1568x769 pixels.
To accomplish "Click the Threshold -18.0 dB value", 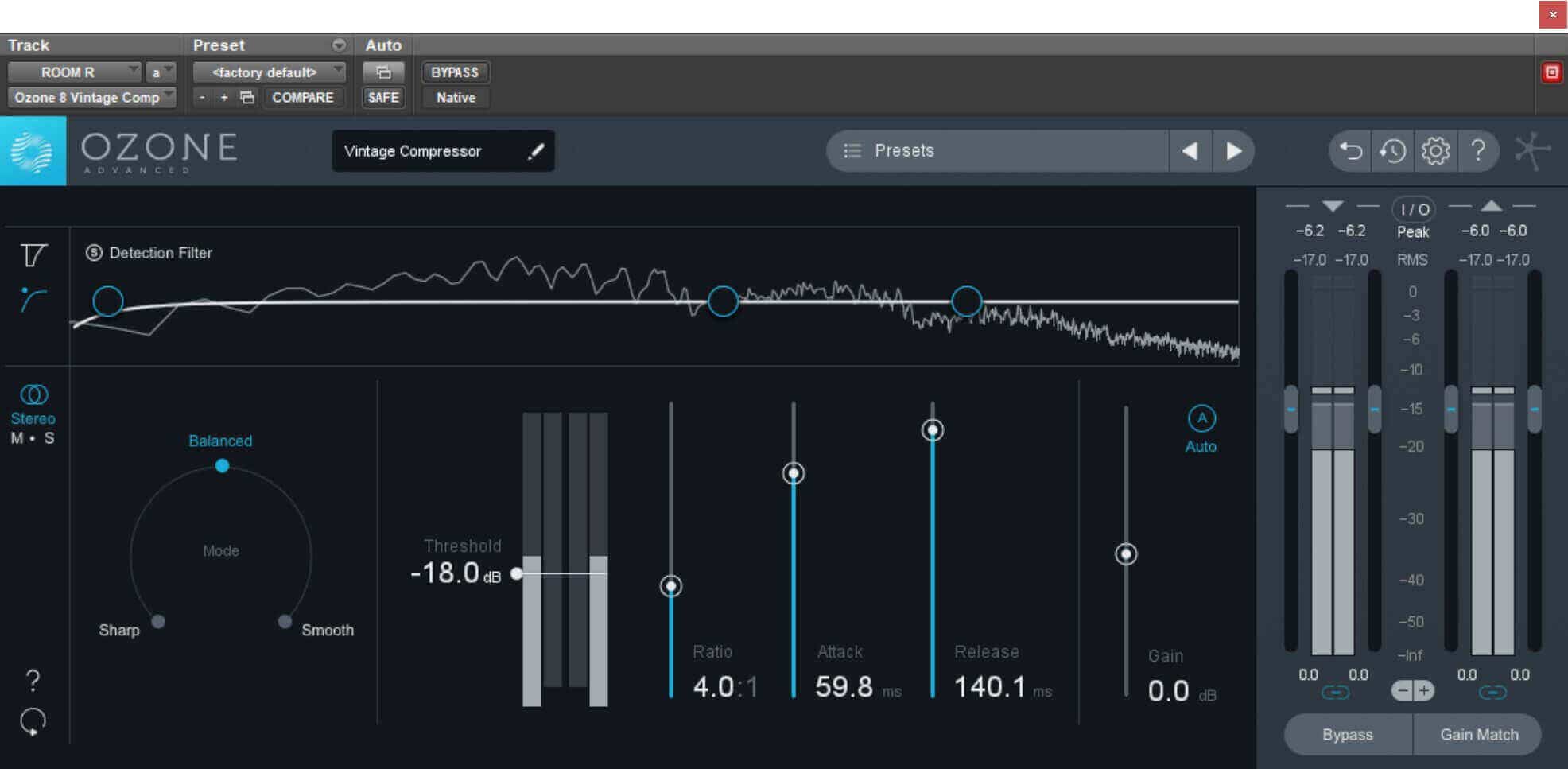I will click(456, 573).
